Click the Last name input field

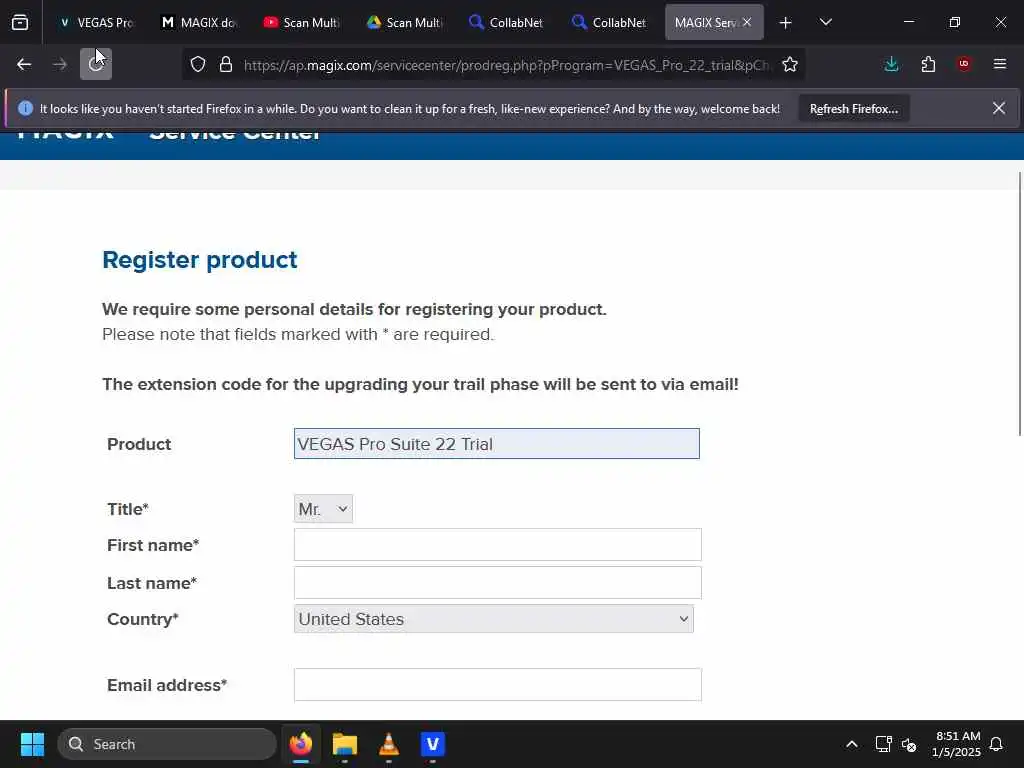(x=498, y=583)
